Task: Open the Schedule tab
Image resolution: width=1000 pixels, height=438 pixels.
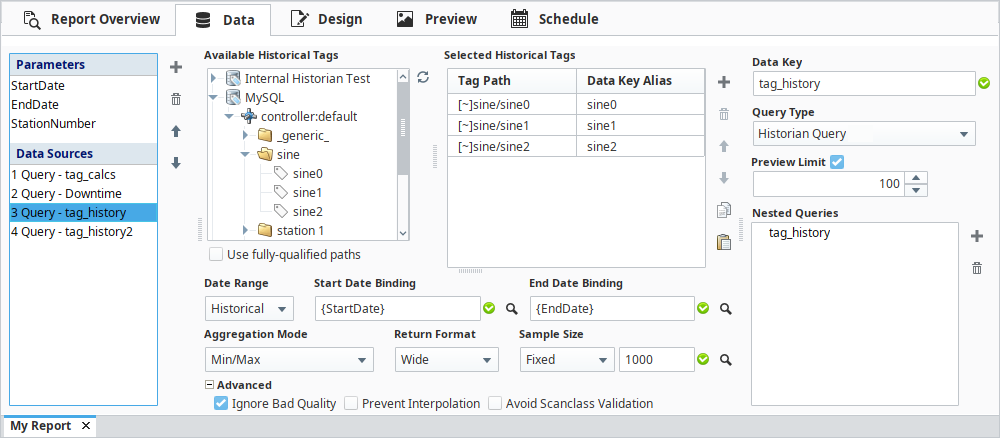Action: [x=554, y=19]
